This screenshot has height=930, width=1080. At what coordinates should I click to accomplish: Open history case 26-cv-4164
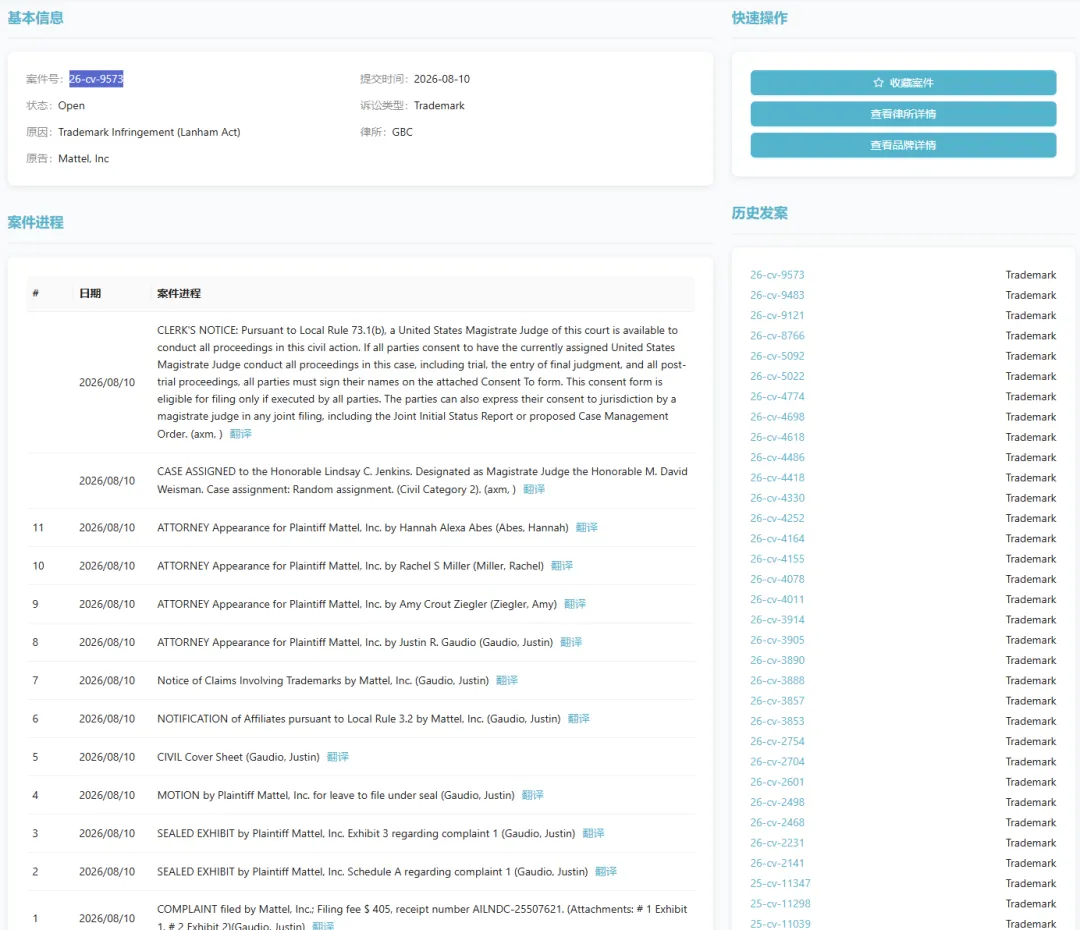point(777,539)
